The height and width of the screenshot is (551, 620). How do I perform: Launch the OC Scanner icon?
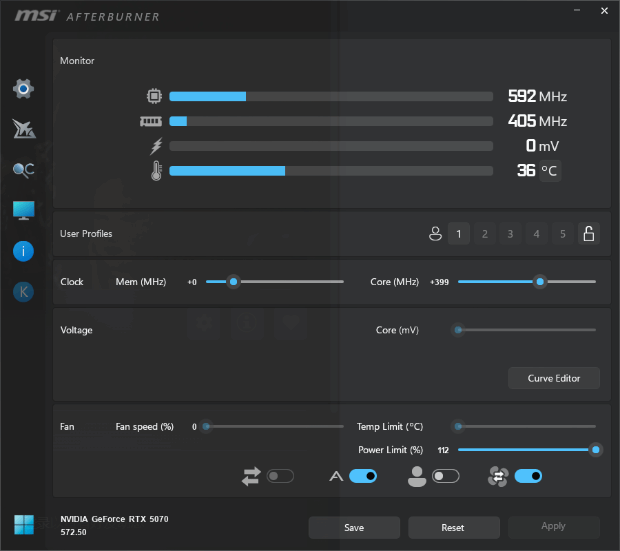23,170
